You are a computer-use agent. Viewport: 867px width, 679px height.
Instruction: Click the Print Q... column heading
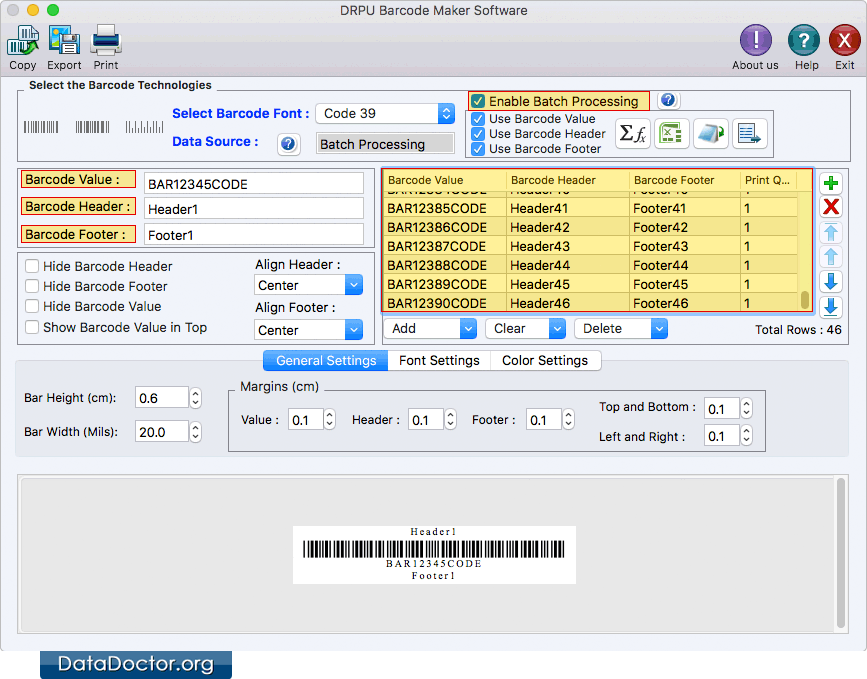pos(770,180)
